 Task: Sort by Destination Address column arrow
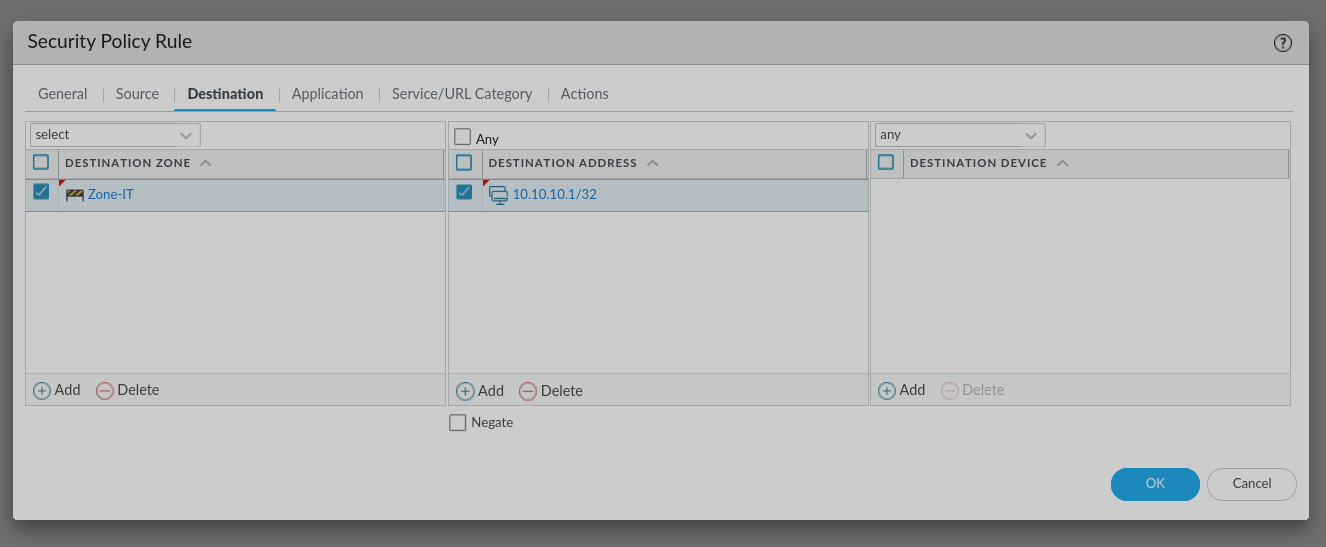pos(653,163)
